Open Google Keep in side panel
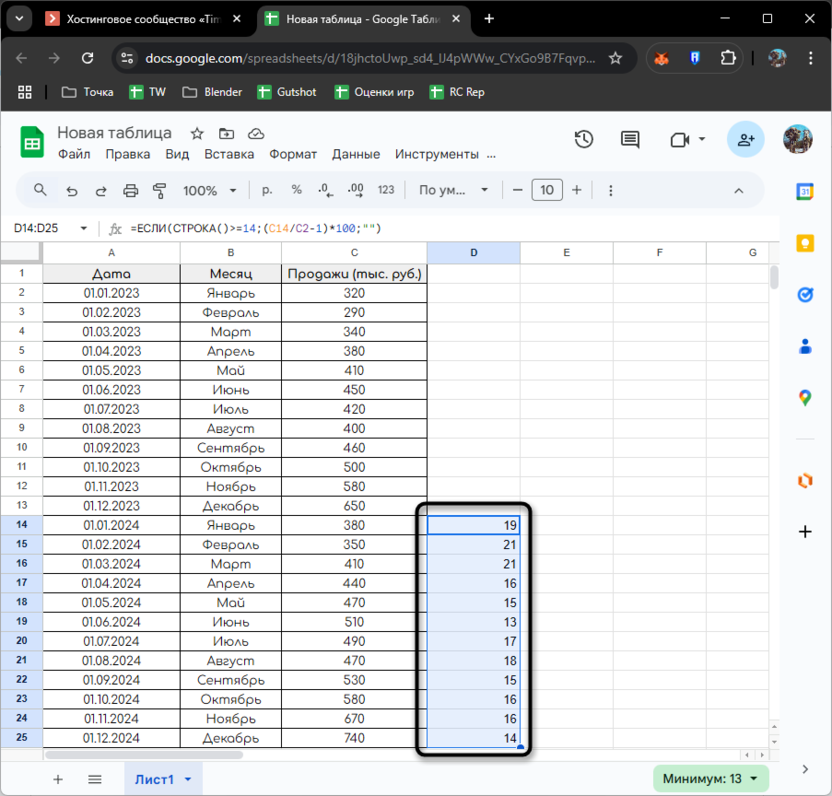 coord(805,243)
